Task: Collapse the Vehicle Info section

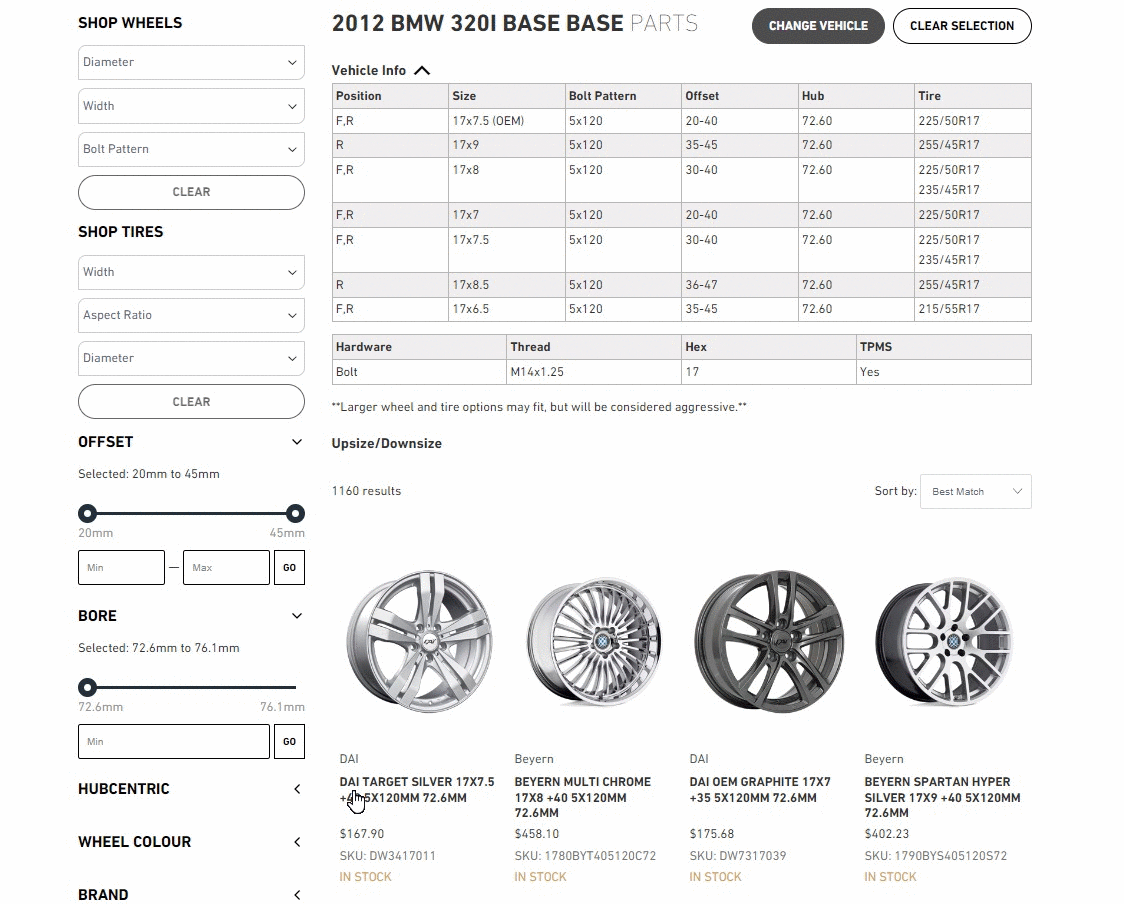Action: click(x=381, y=70)
